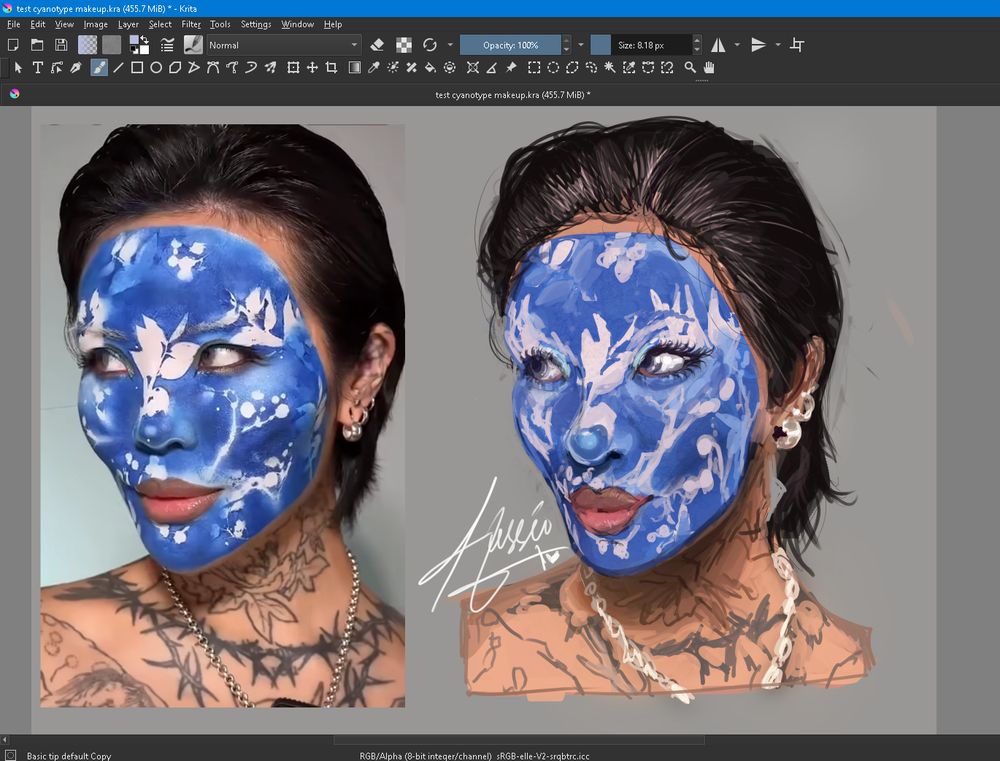
Task: Expand dropdown arrow right of opacity slider
Action: (x=581, y=45)
